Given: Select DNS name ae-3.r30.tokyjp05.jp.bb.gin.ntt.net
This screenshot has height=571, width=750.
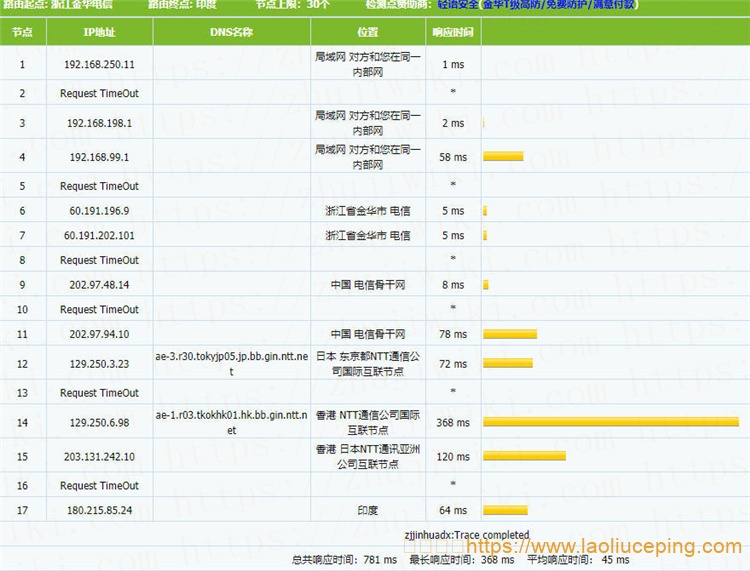Looking at the screenshot, I should pyautogui.click(x=232, y=364).
